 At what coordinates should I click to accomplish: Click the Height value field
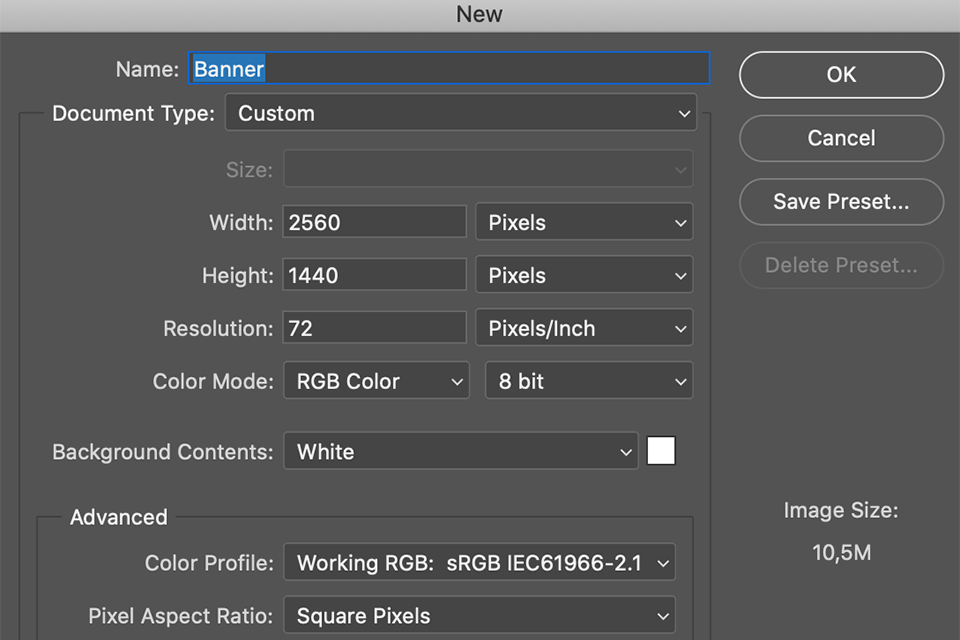(x=375, y=276)
